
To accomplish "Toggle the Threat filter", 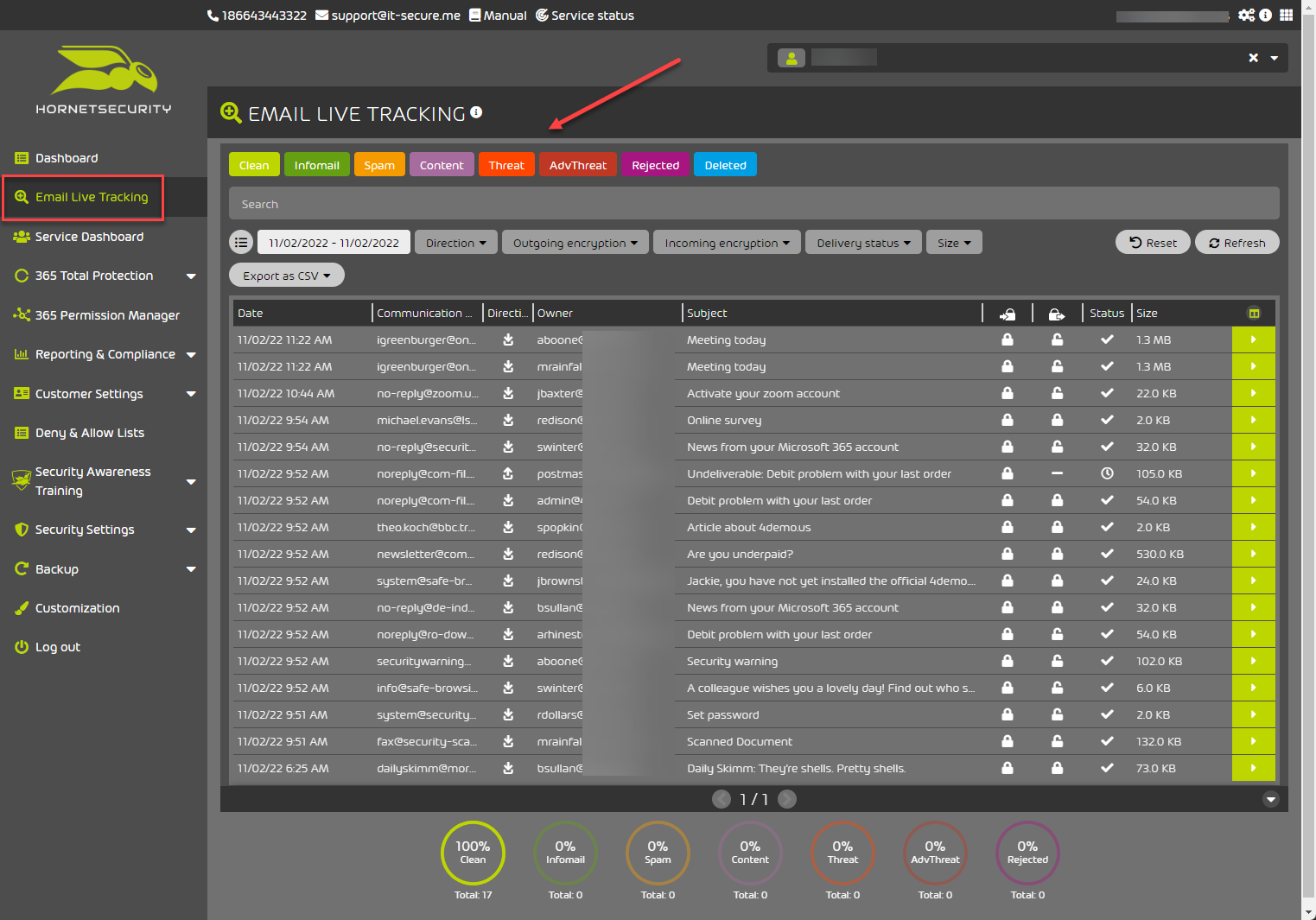I will tap(506, 165).
